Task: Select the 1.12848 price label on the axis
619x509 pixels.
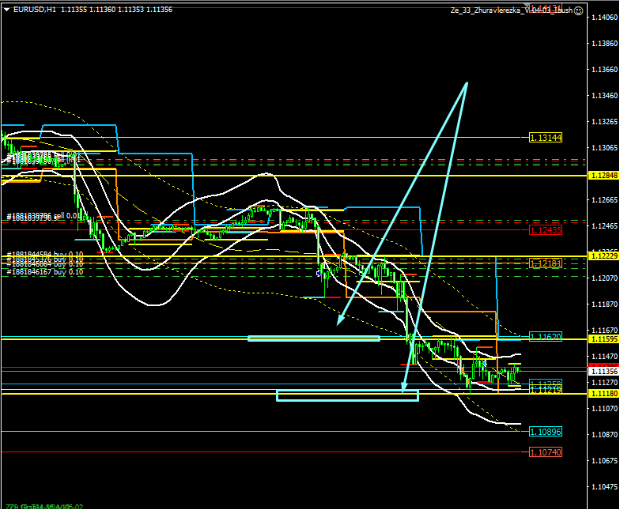Action: pyautogui.click(x=603, y=176)
